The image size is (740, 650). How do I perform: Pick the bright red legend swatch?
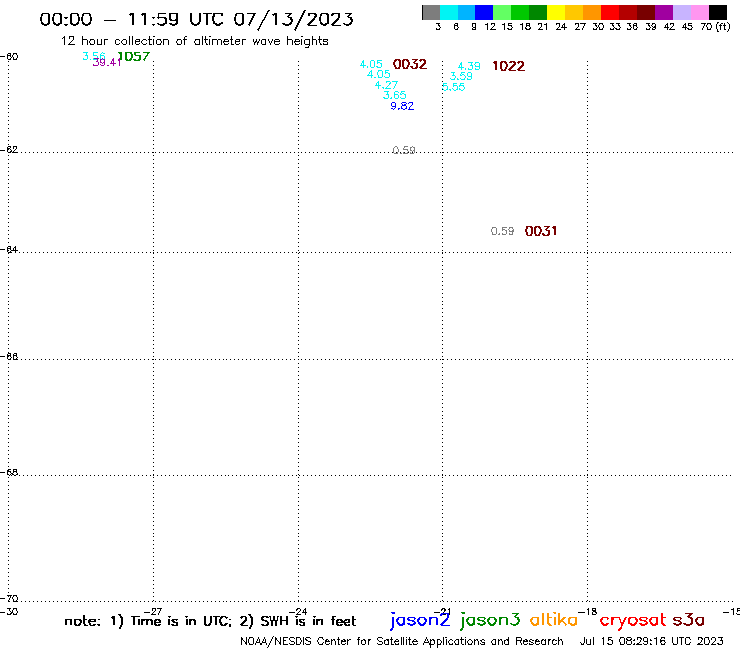[x=610, y=12]
